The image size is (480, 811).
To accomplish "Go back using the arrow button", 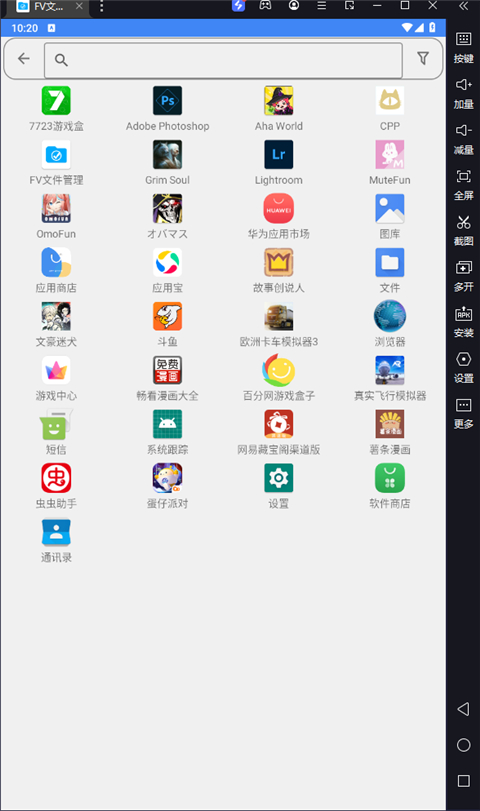I will [24, 59].
